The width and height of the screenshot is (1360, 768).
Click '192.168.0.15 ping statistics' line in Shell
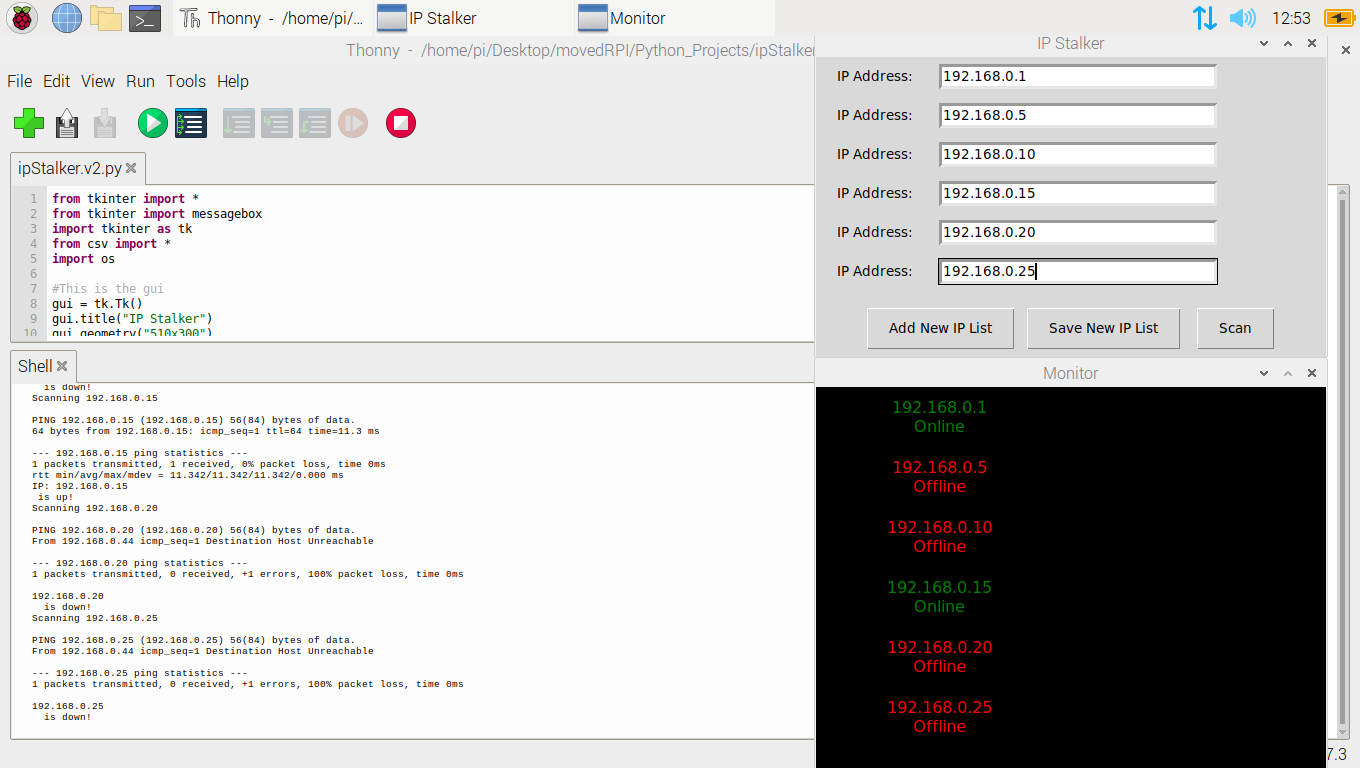coord(140,453)
